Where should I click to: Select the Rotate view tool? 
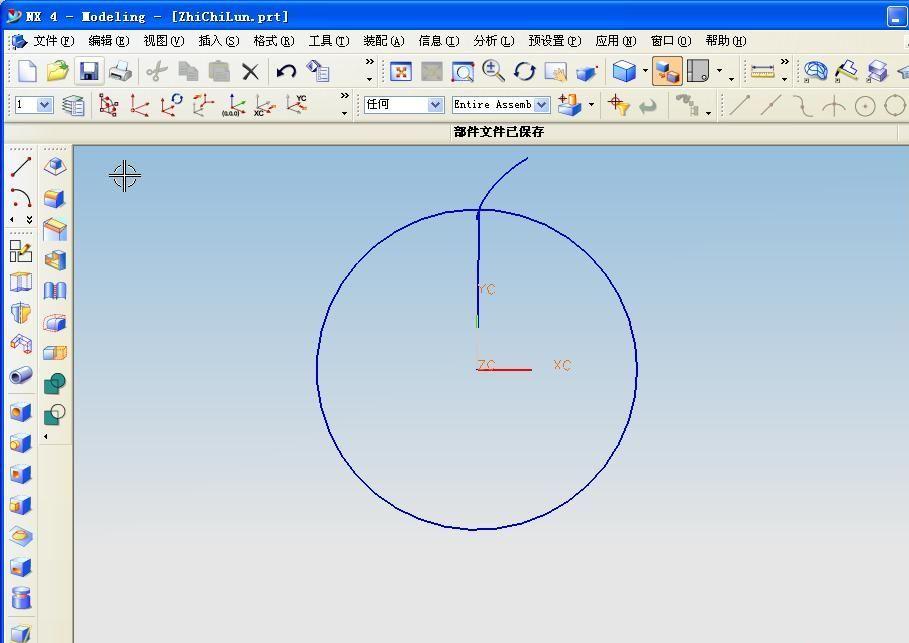[x=524, y=71]
